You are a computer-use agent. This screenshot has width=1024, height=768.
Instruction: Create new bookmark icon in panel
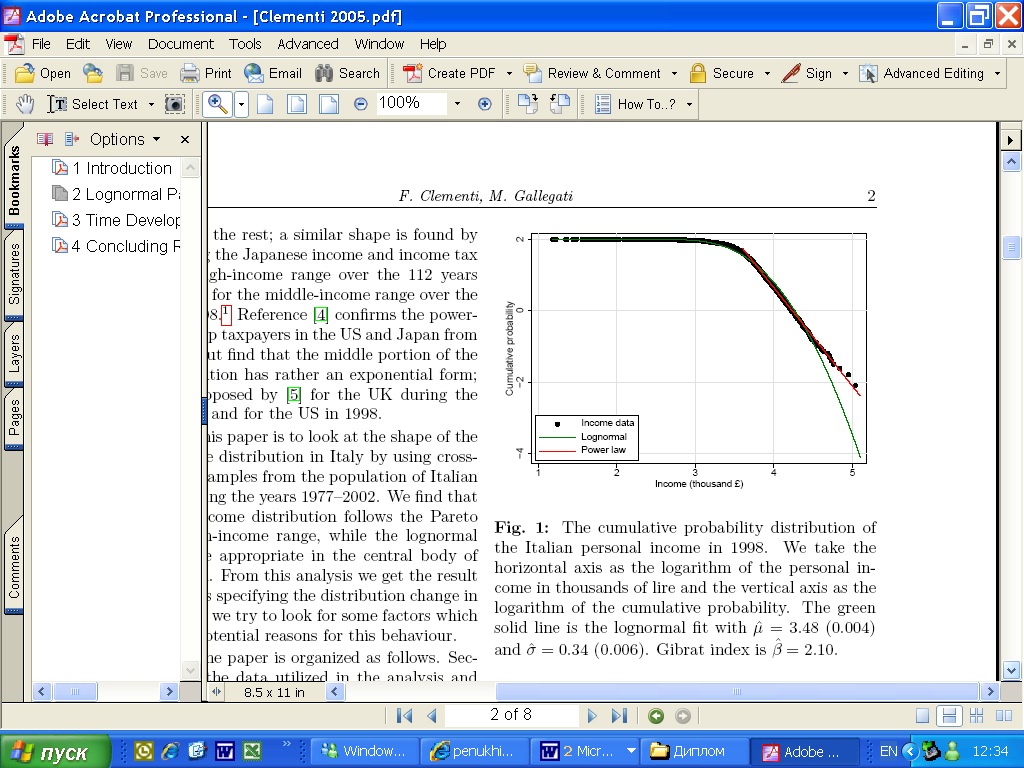point(72,139)
